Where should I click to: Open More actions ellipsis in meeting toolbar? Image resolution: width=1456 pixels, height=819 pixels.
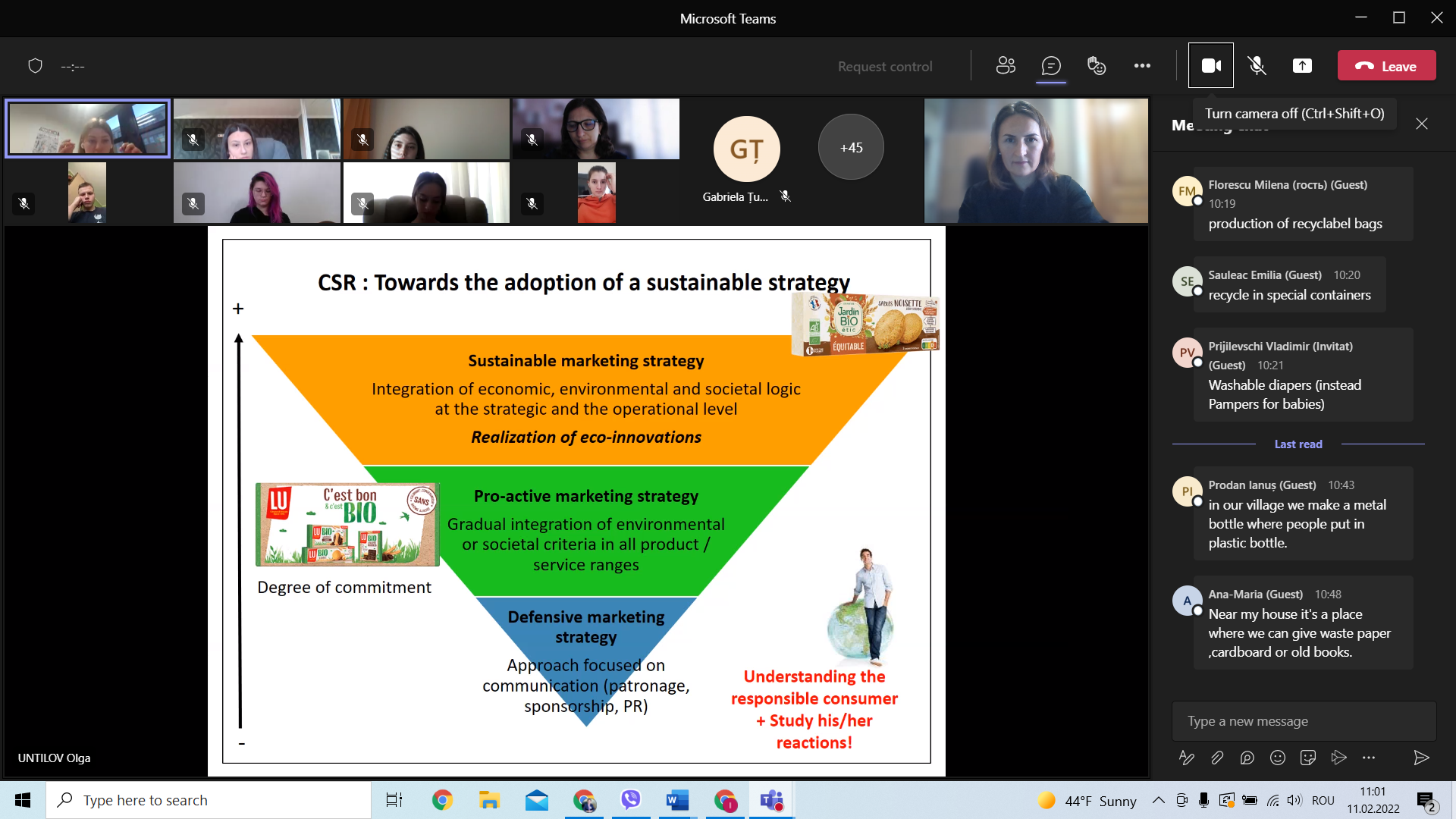click(1142, 66)
